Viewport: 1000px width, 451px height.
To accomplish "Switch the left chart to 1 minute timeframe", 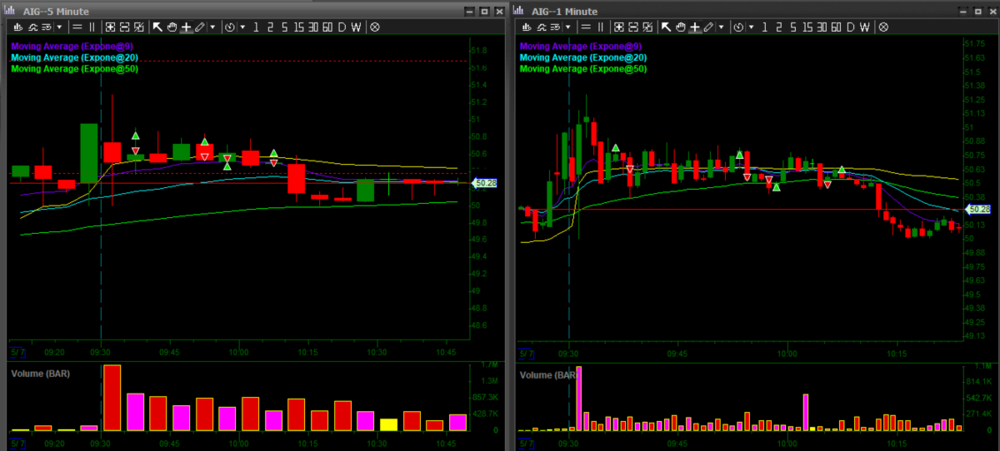I will pos(256,27).
